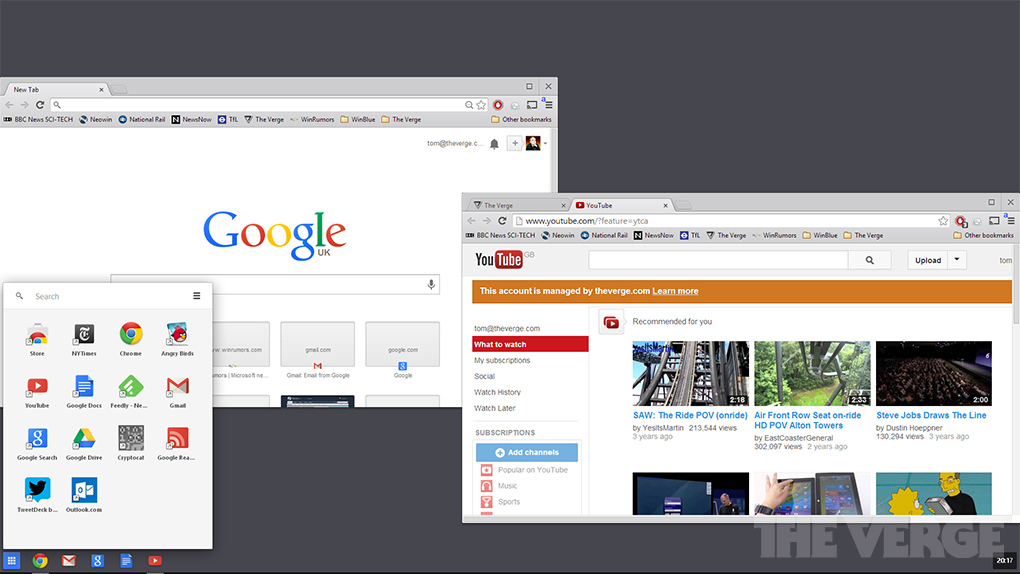Open Chrome from the shelf
The width and height of the screenshot is (1020, 574).
click(x=40, y=560)
